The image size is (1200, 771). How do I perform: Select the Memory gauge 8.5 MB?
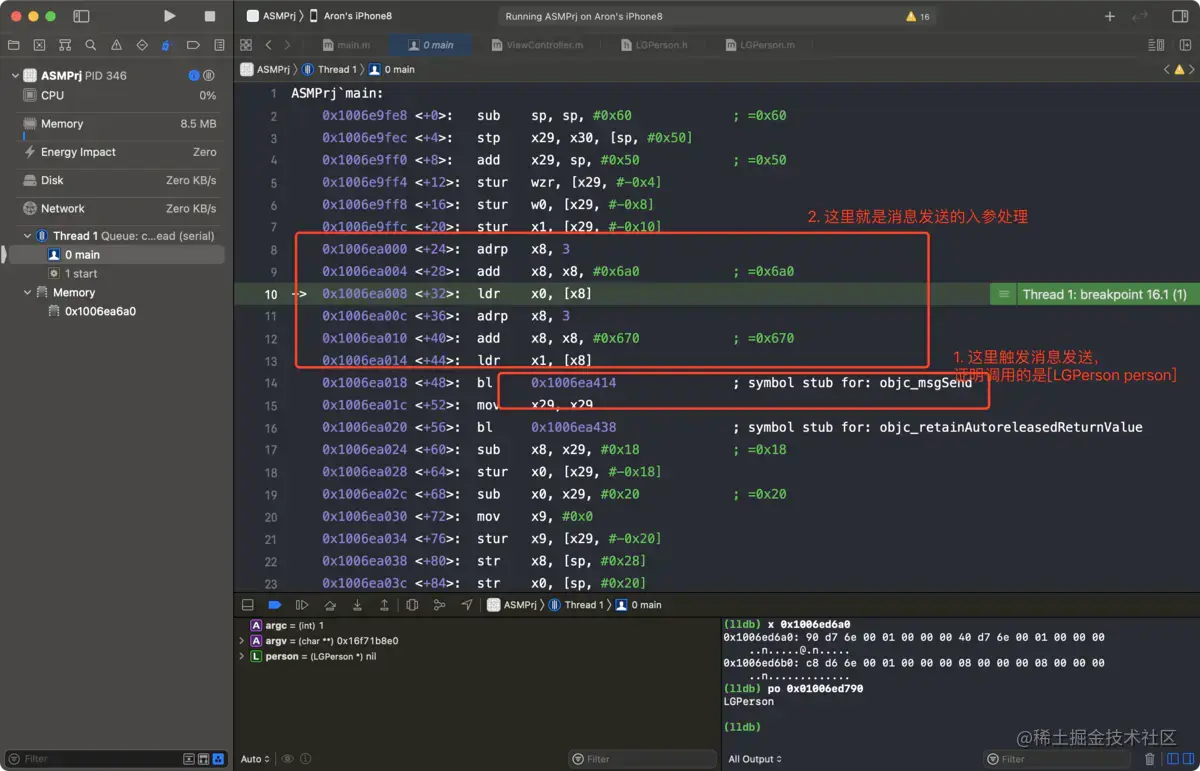[x=117, y=124]
